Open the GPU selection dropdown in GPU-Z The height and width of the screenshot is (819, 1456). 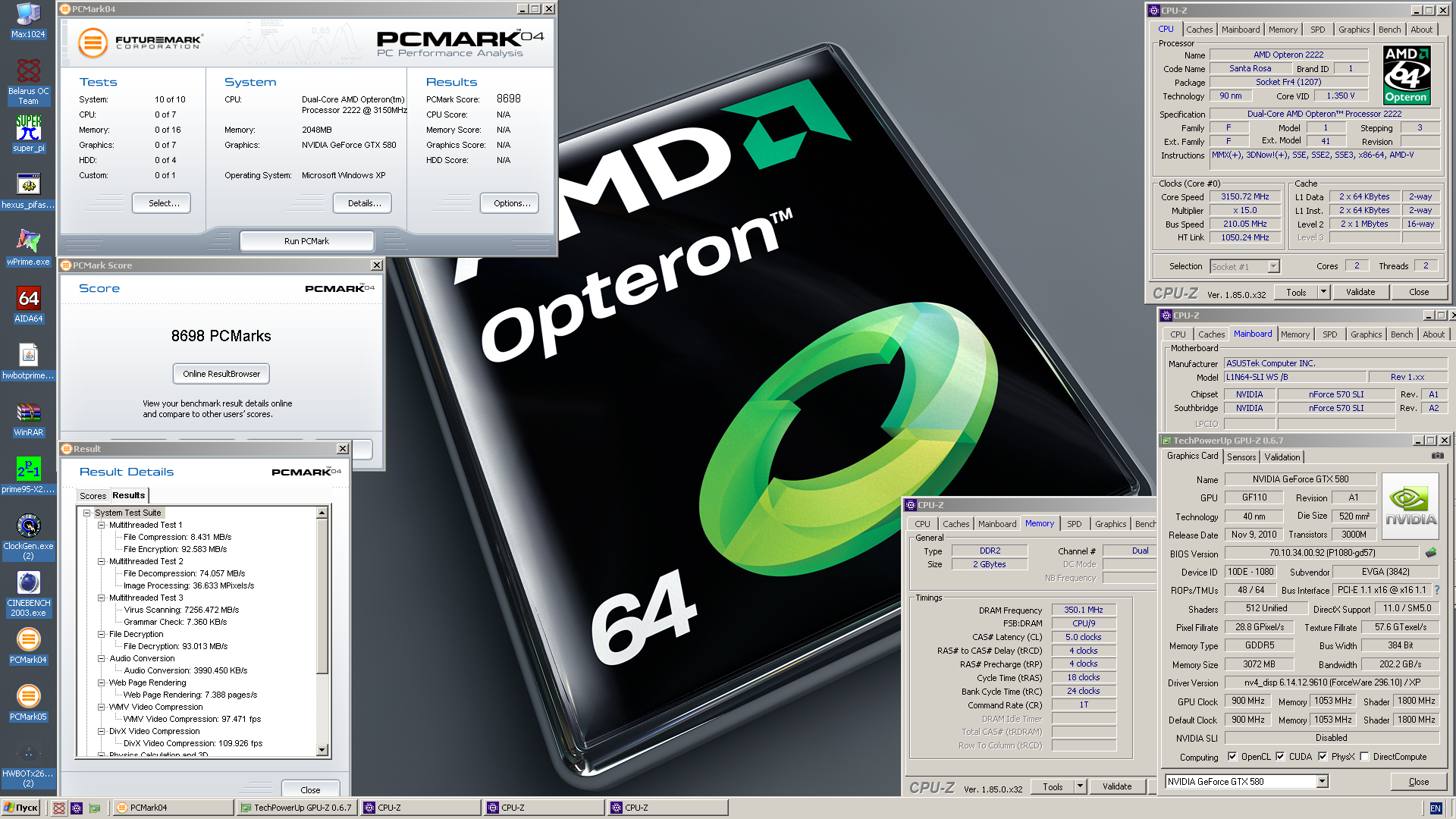[1322, 781]
